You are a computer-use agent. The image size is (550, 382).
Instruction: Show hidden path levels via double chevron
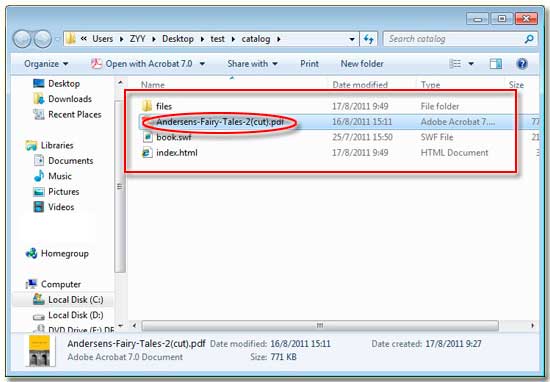coord(83,39)
